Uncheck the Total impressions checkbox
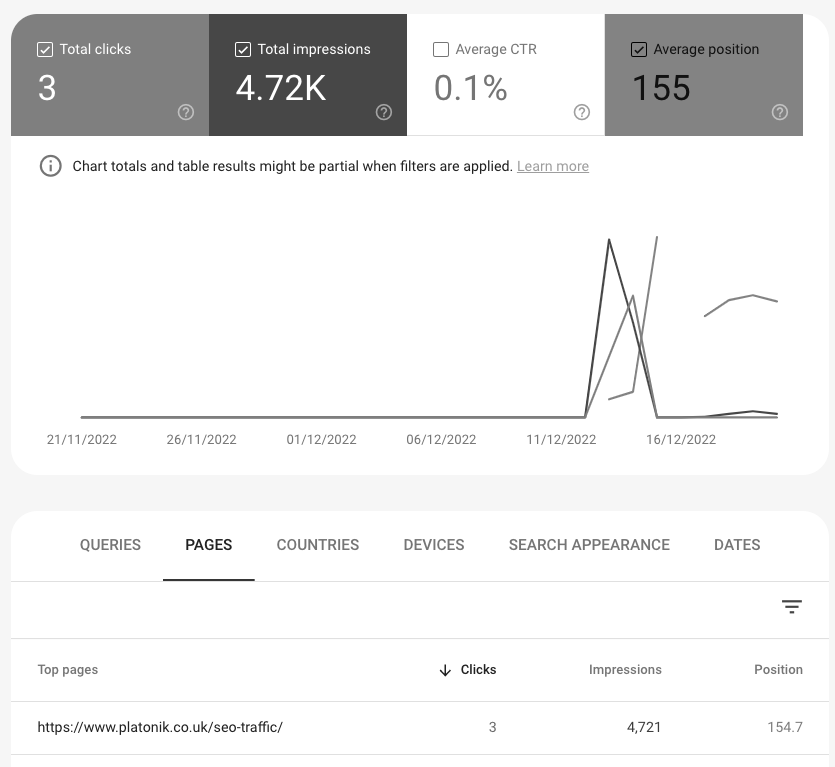This screenshot has height=767, width=835. pyautogui.click(x=243, y=49)
